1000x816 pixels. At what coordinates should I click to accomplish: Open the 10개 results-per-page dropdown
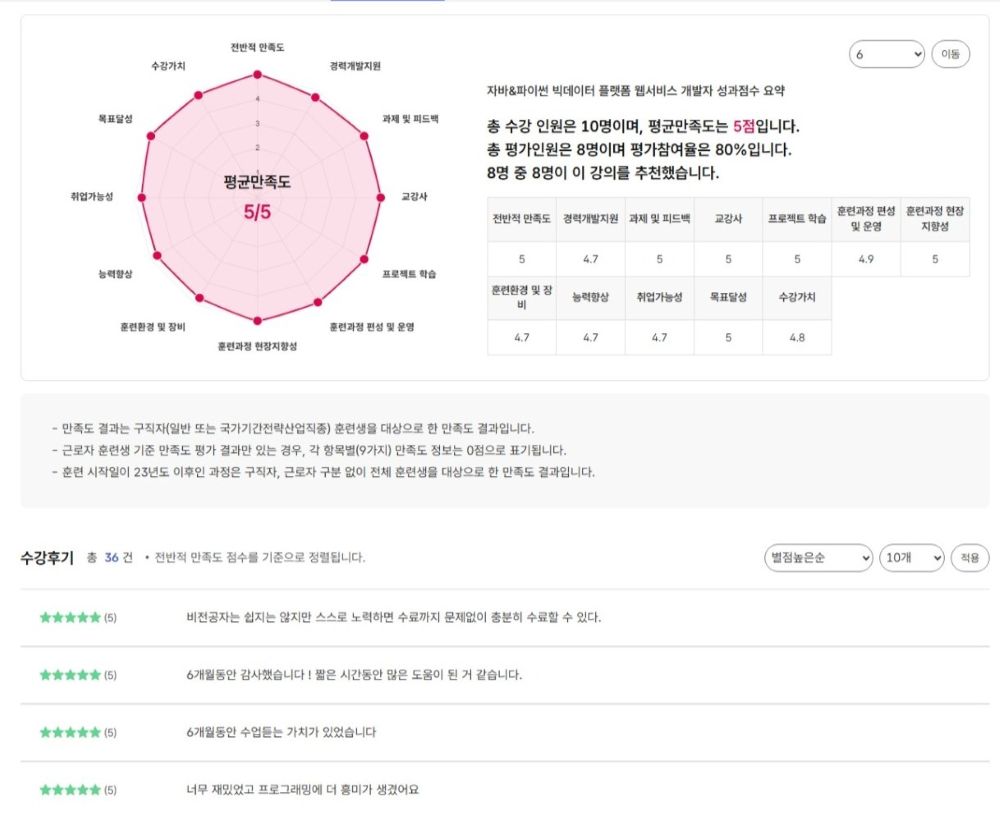[911, 557]
